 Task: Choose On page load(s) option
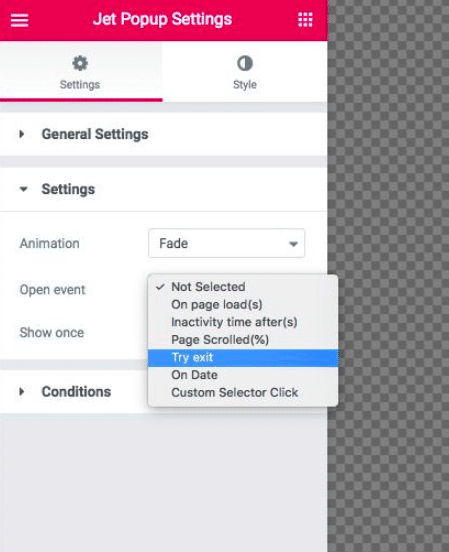pyautogui.click(x=243, y=305)
